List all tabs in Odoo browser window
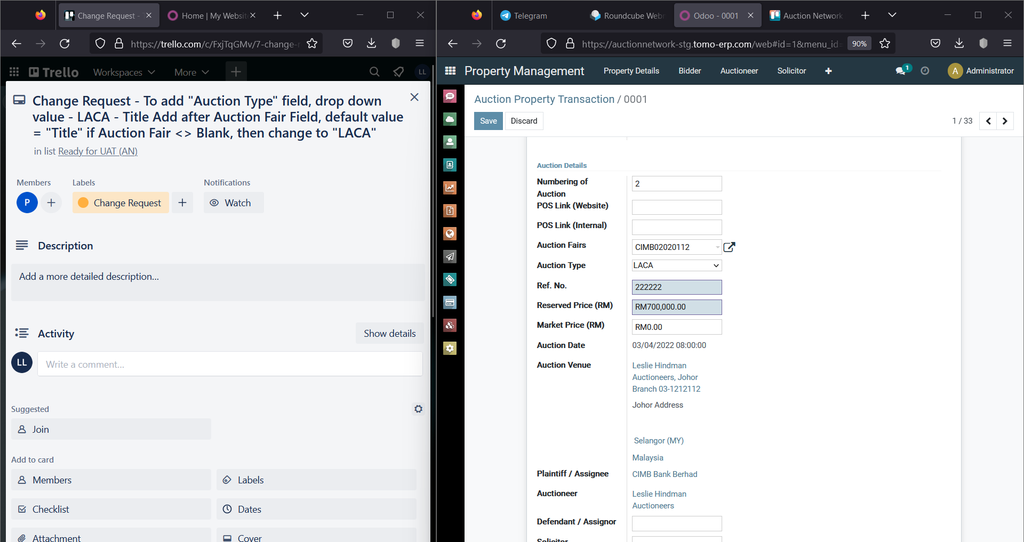Screen dimensions: 1024x542 892,15
